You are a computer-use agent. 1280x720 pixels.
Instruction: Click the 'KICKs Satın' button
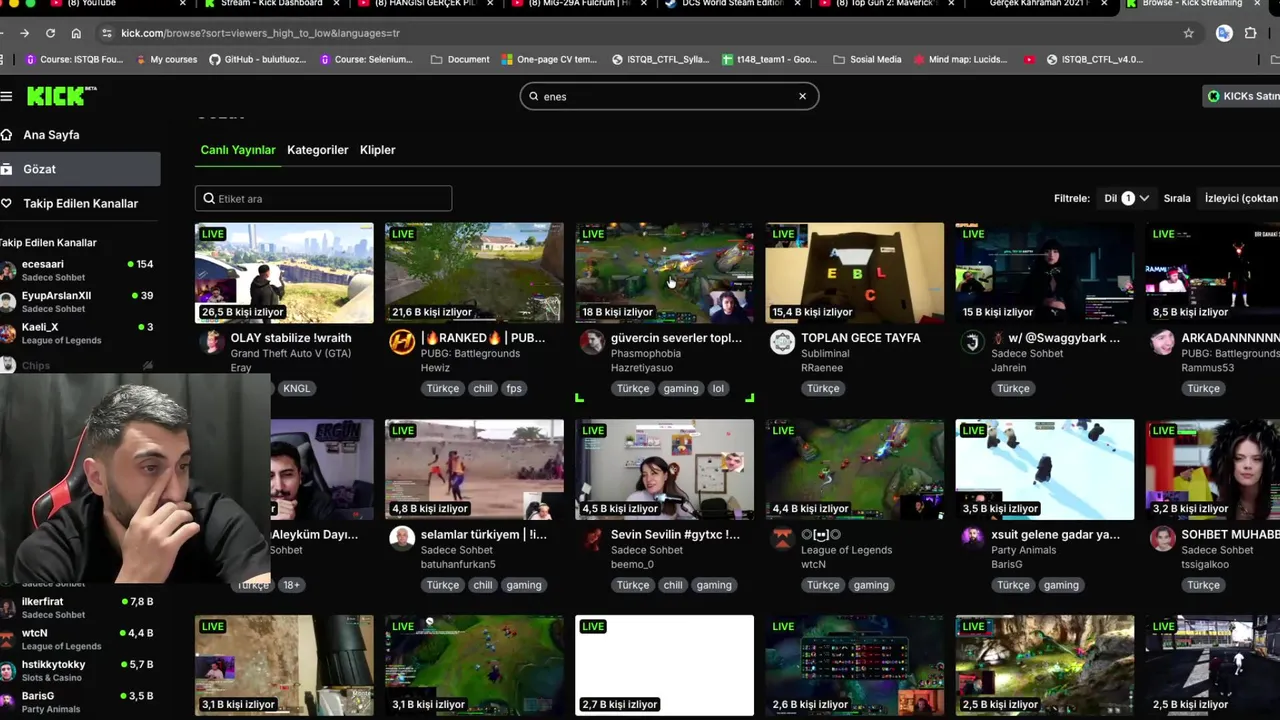pos(1242,96)
